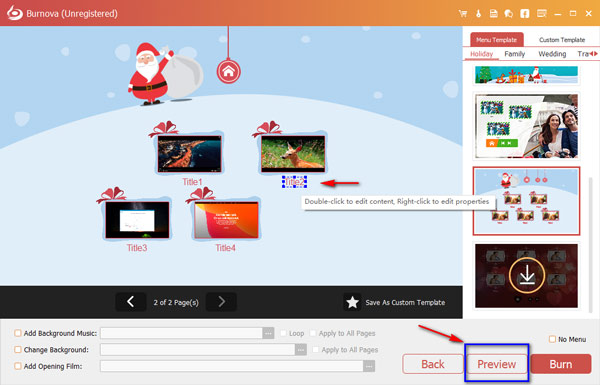600x385 pixels.
Task: Click the Title3 text label
Action: point(137,248)
